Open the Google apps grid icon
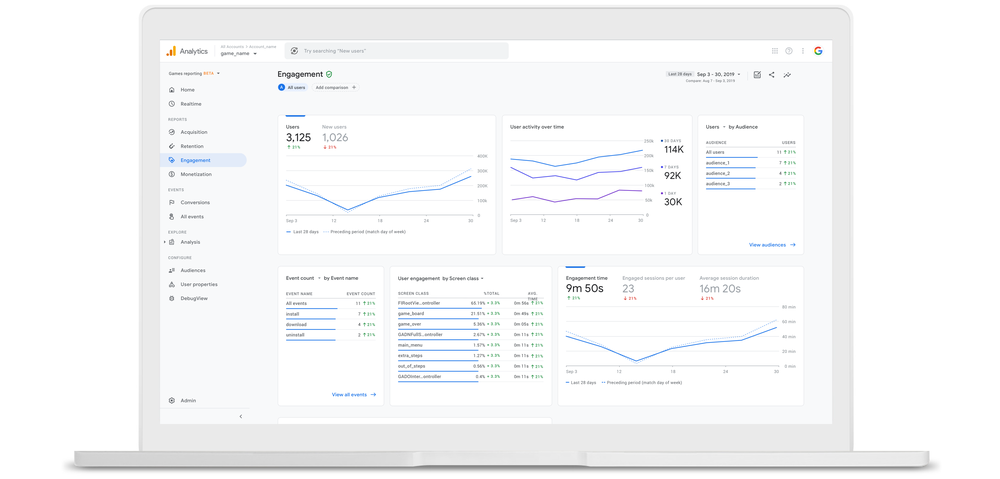The image size is (1000, 479). pos(775,51)
